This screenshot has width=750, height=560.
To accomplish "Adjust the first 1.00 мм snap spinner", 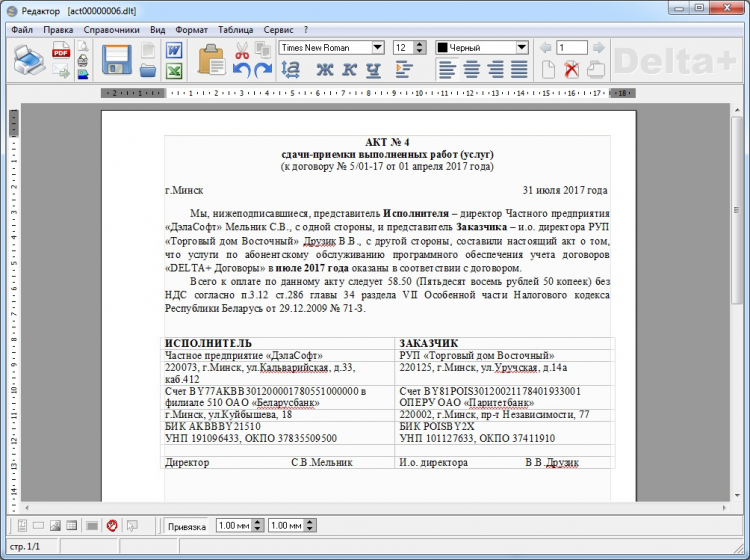I will tap(257, 526).
